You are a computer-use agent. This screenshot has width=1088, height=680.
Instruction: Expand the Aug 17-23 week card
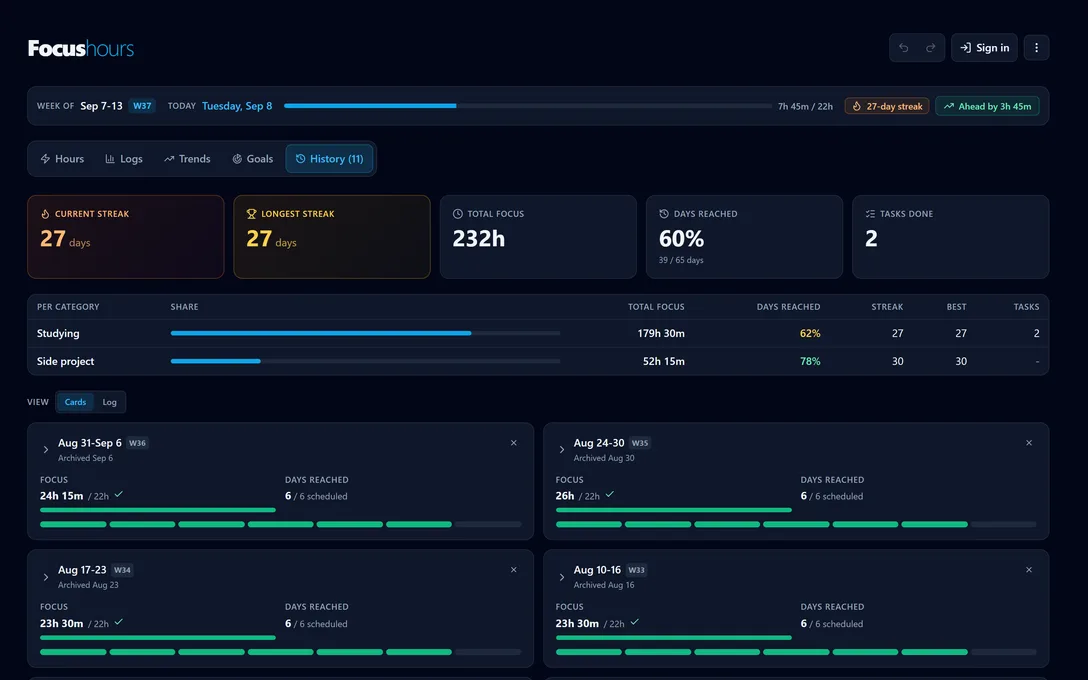point(46,577)
